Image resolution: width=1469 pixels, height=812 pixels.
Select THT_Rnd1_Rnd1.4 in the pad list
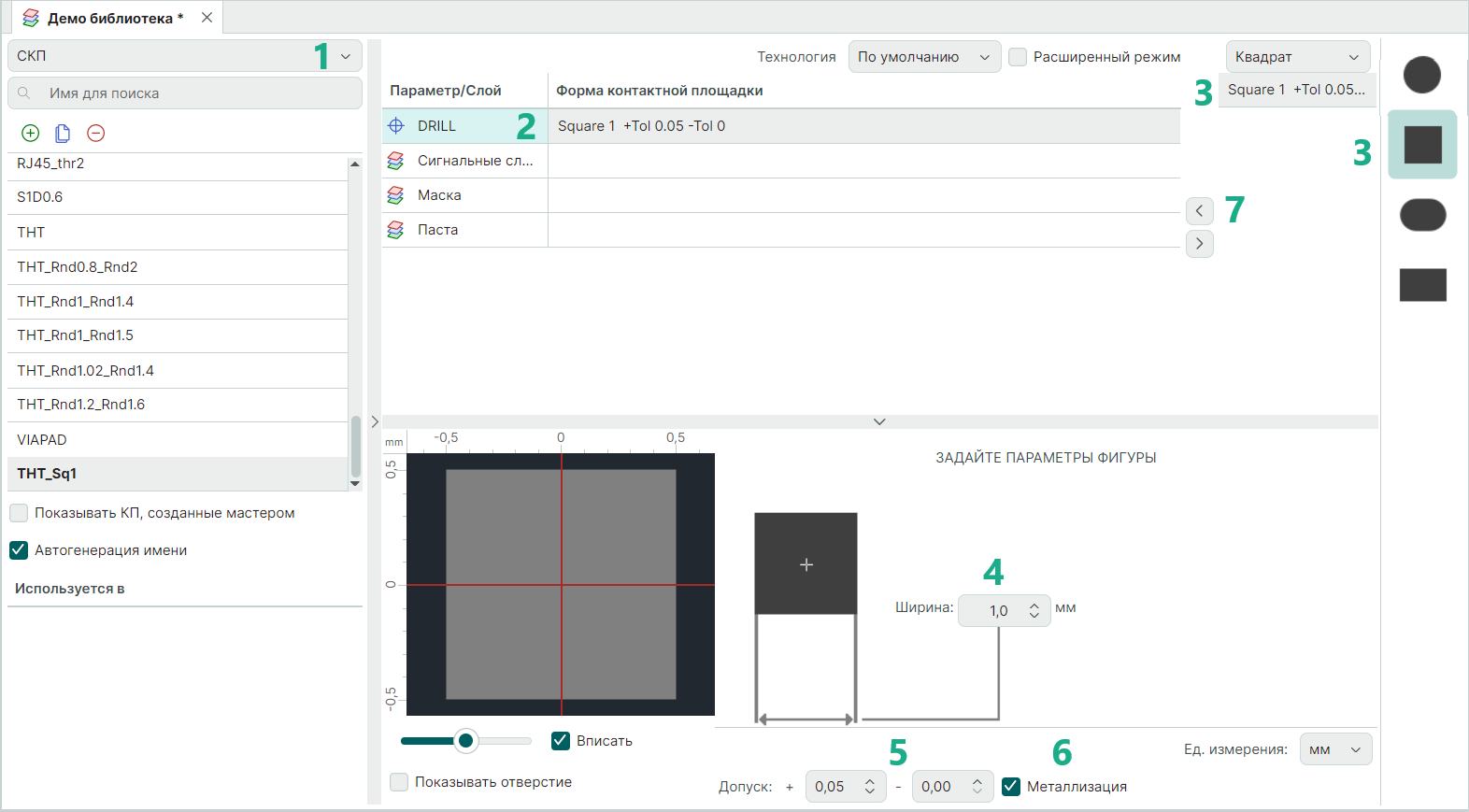click(76, 302)
